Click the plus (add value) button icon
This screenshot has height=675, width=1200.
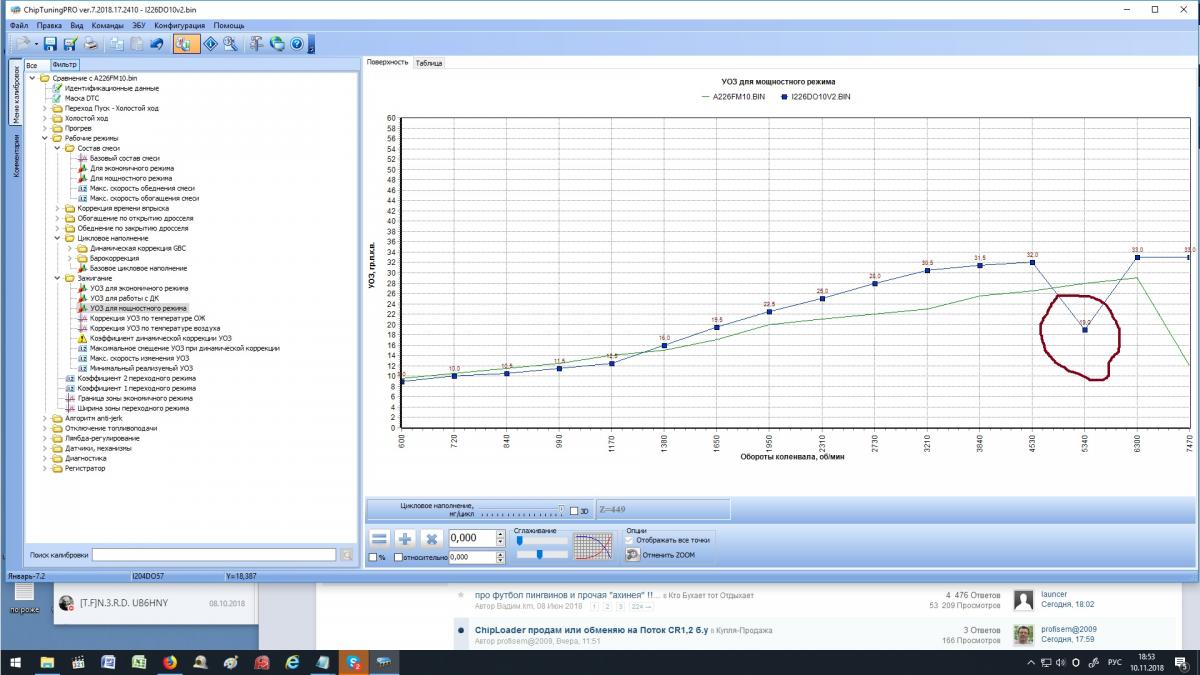[405, 538]
